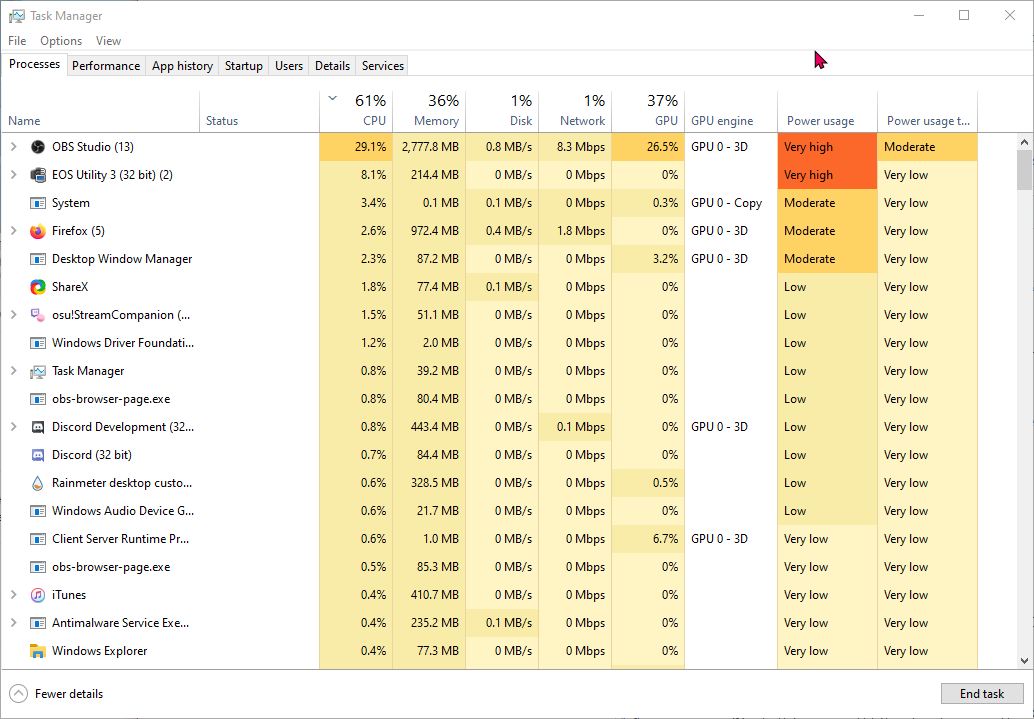The image size is (1034, 719).
Task: Click OBS Studio's Moderate power trend cell
Action: 928,147
